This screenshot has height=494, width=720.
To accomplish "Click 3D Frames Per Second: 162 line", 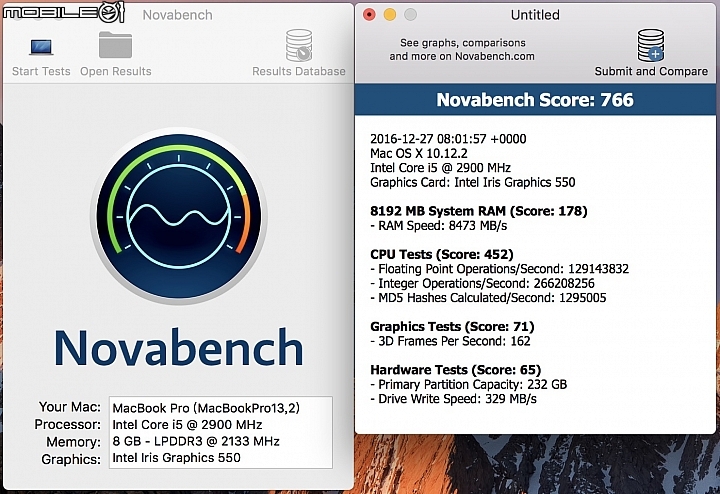I will tap(450, 341).
